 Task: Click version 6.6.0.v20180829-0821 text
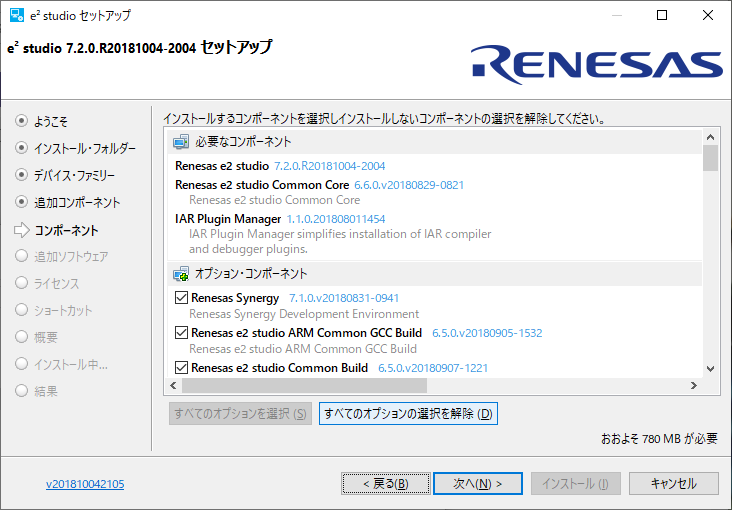pos(409,185)
